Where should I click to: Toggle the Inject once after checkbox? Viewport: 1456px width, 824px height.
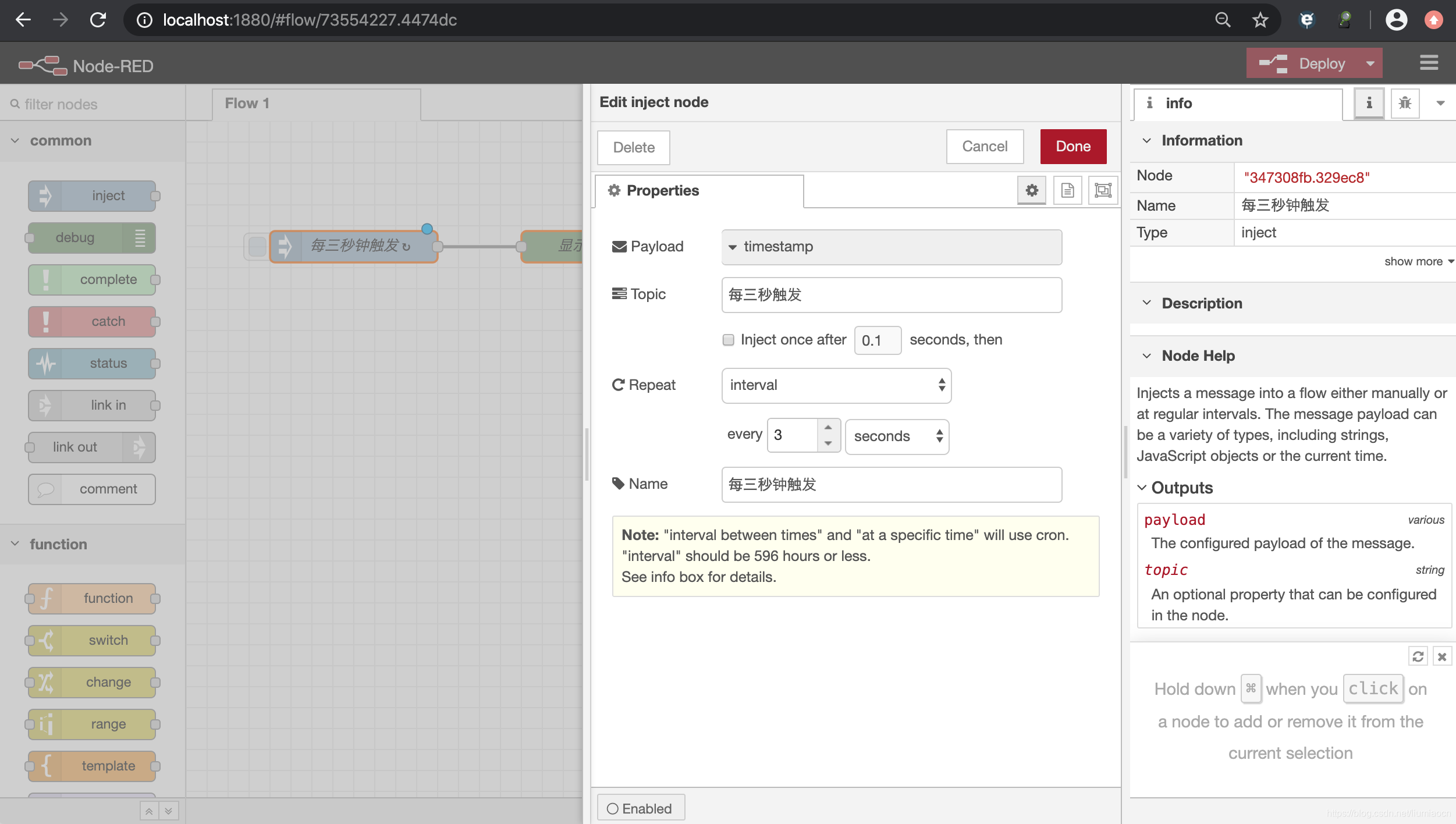pyautogui.click(x=727, y=339)
